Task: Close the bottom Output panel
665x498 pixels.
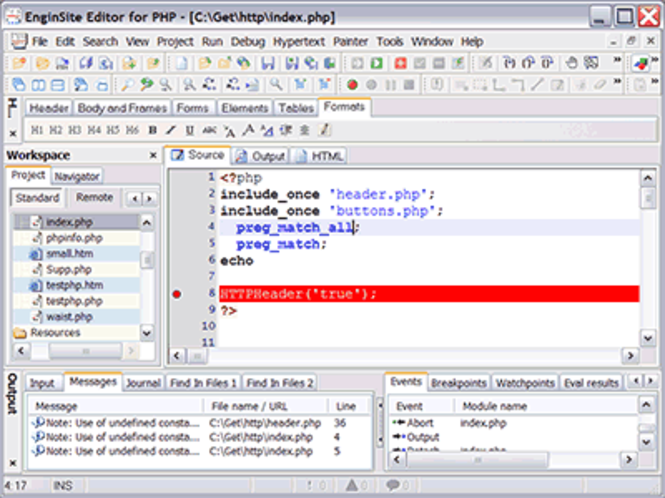Action: tap(13, 463)
